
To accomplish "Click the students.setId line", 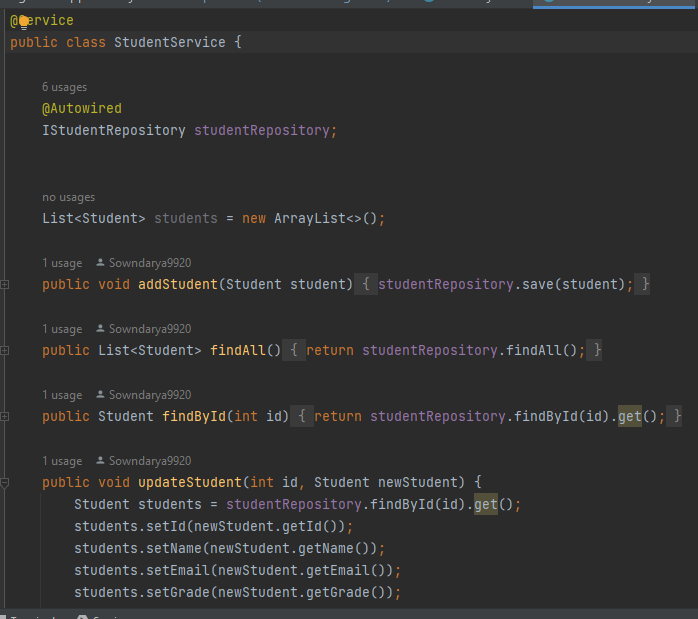I will [x=214, y=526].
